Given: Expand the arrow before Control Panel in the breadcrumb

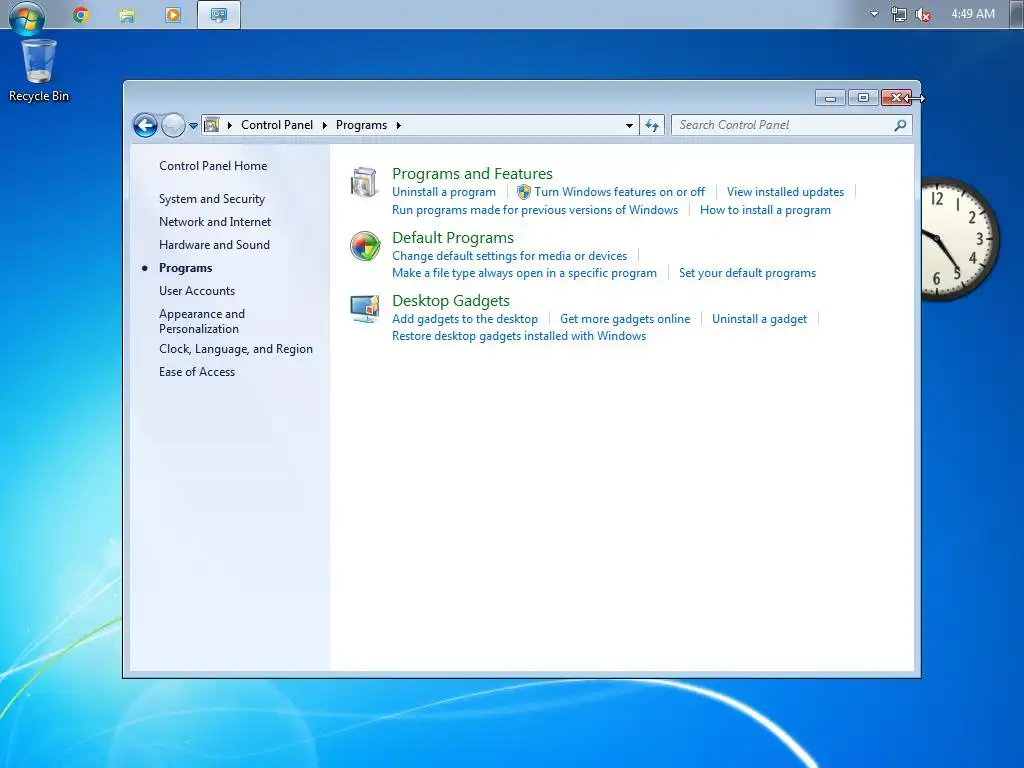Looking at the screenshot, I should pos(230,125).
